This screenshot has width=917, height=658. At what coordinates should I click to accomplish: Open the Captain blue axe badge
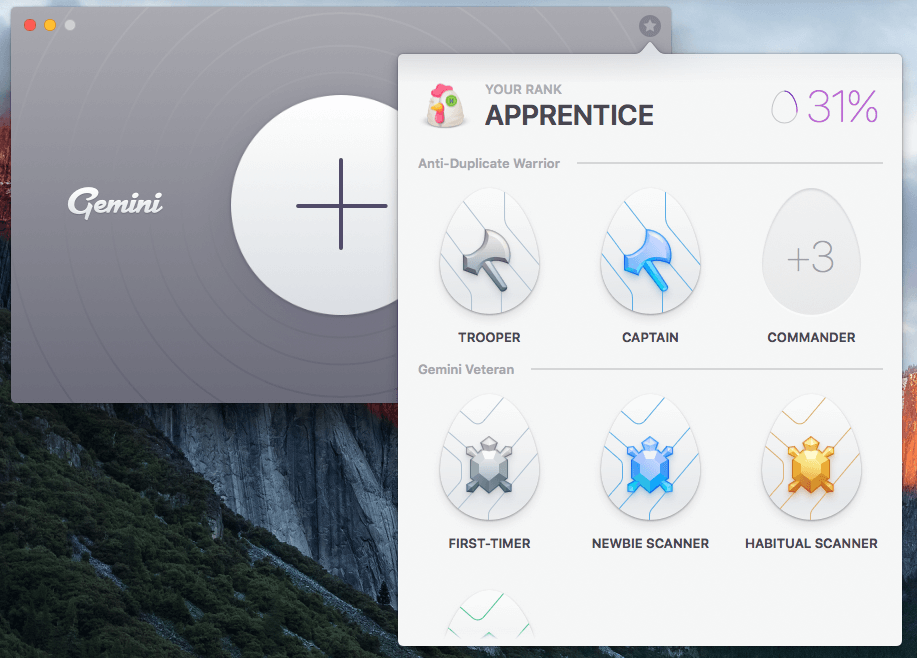(x=650, y=253)
